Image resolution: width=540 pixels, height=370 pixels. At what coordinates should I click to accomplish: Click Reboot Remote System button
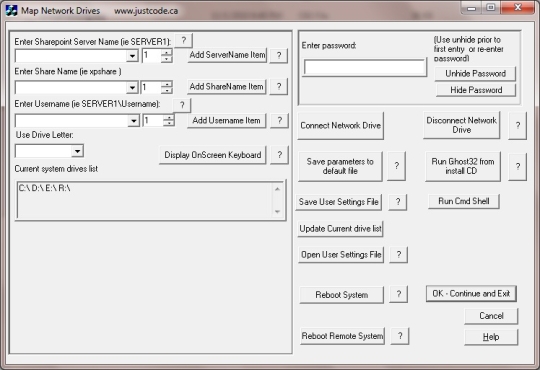click(x=342, y=336)
